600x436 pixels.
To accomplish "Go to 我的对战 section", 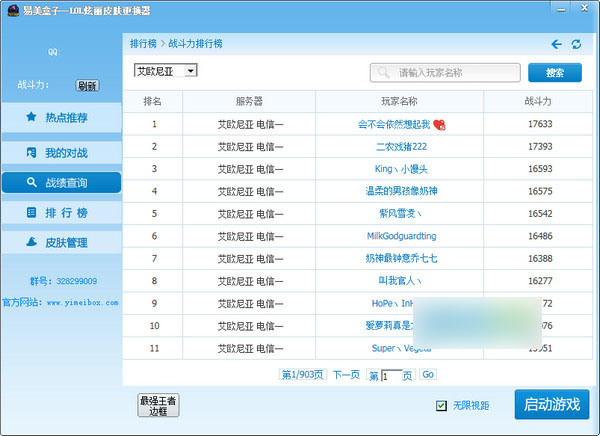I will point(62,153).
